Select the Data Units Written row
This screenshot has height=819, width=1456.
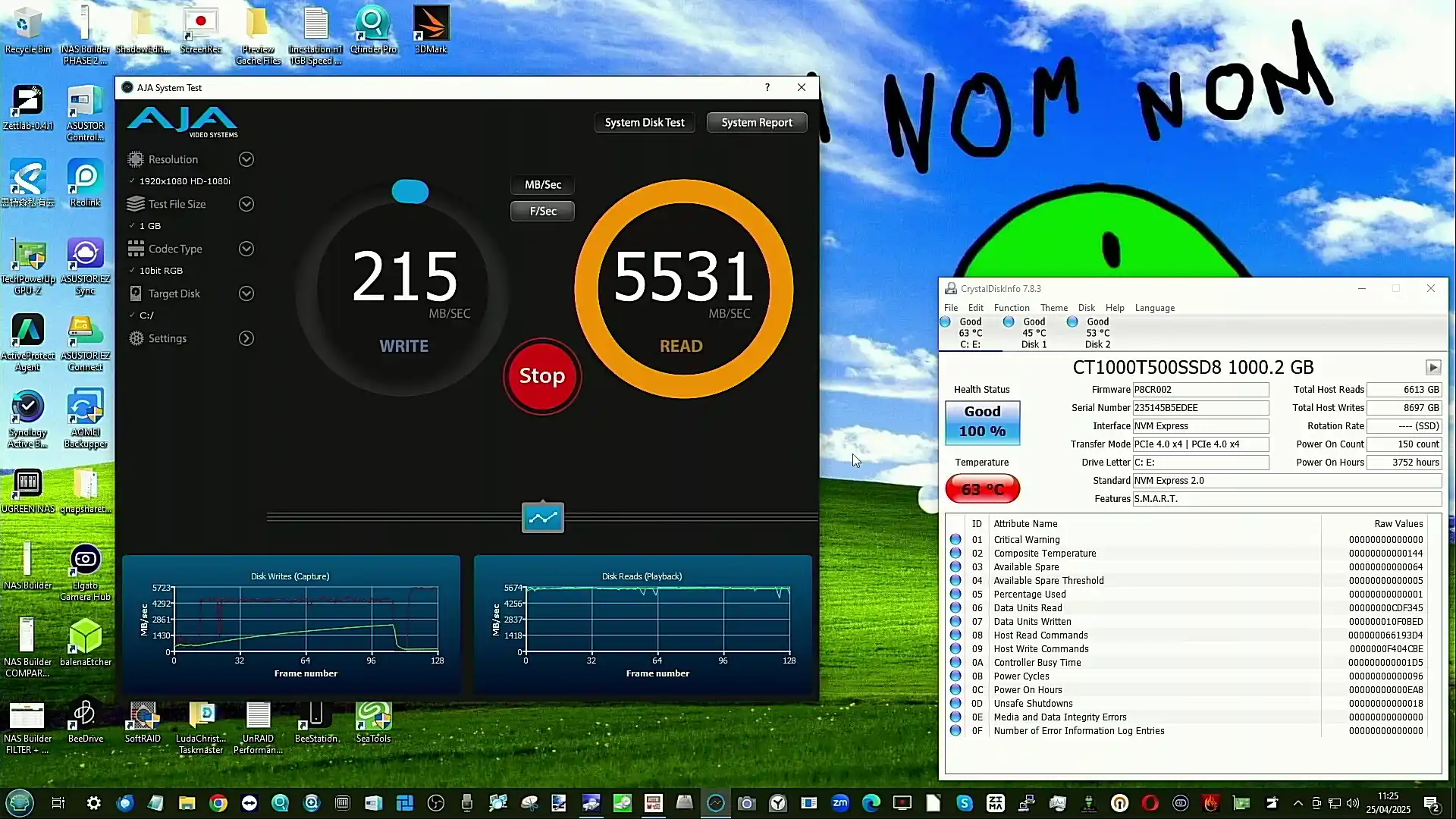coord(1188,622)
